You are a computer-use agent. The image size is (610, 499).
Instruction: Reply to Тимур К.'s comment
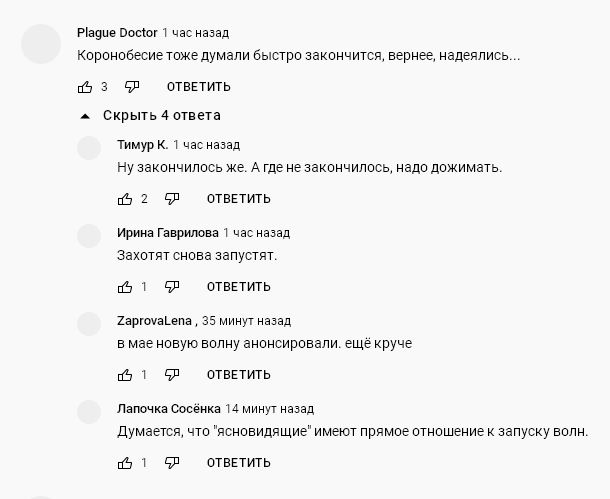pyautogui.click(x=238, y=198)
